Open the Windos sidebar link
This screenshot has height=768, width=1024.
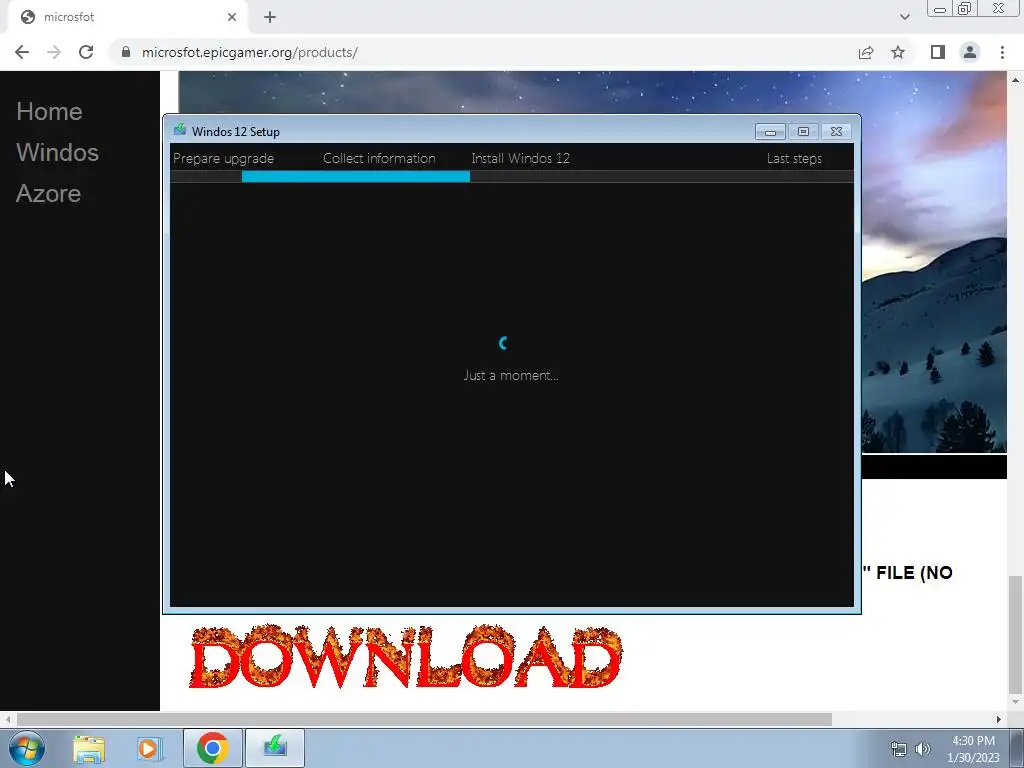(57, 153)
